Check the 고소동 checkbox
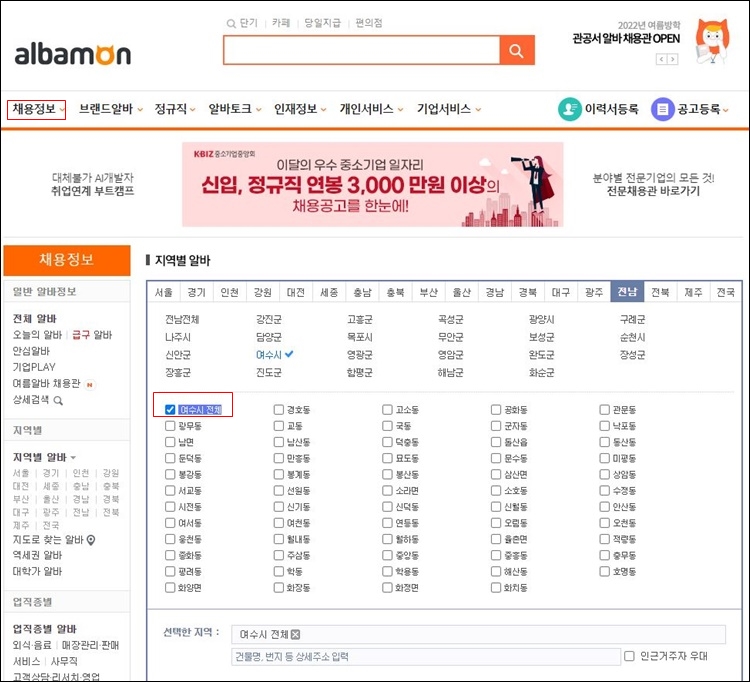 387,409
